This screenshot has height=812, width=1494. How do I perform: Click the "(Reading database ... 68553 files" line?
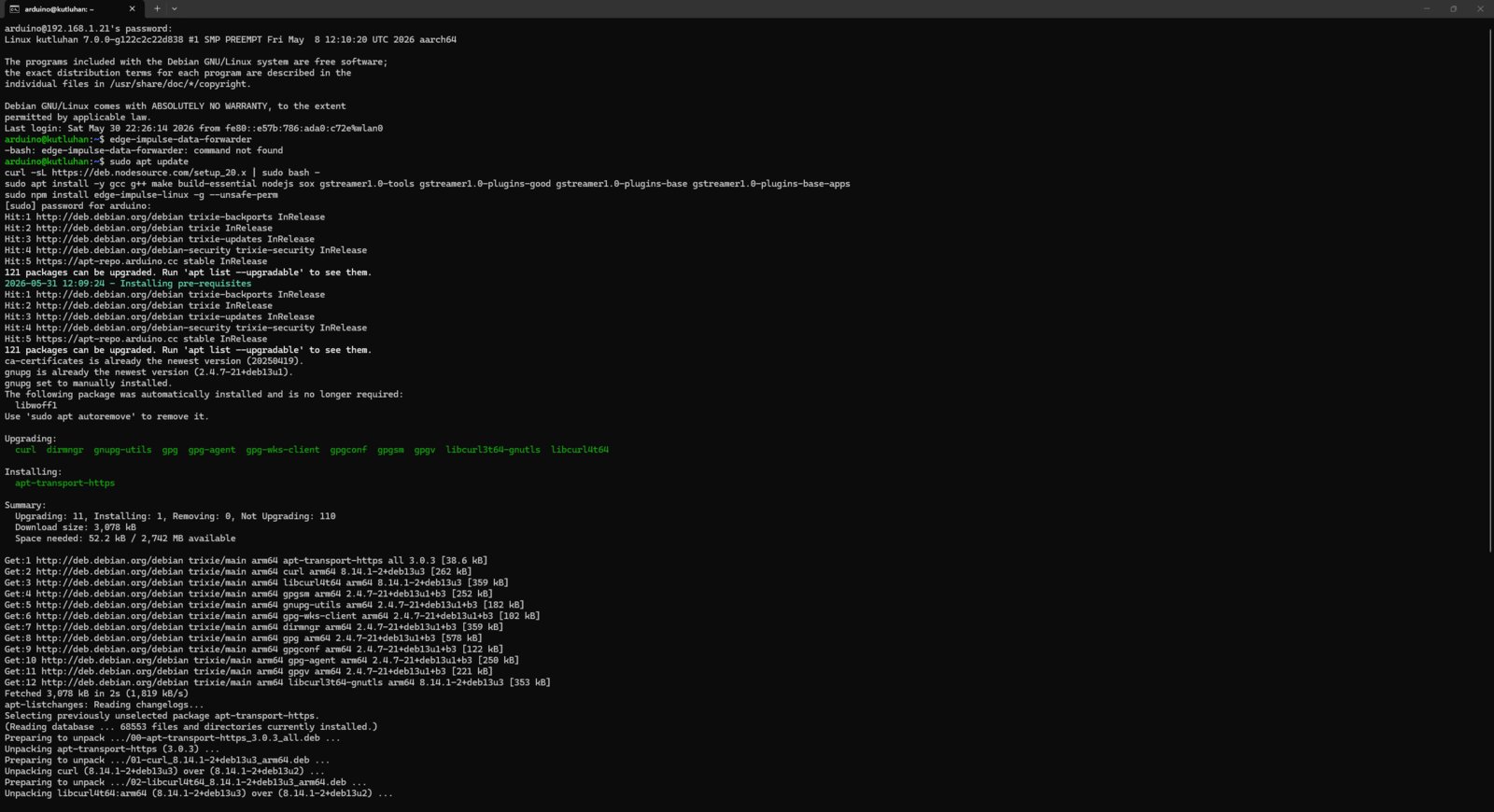190,727
